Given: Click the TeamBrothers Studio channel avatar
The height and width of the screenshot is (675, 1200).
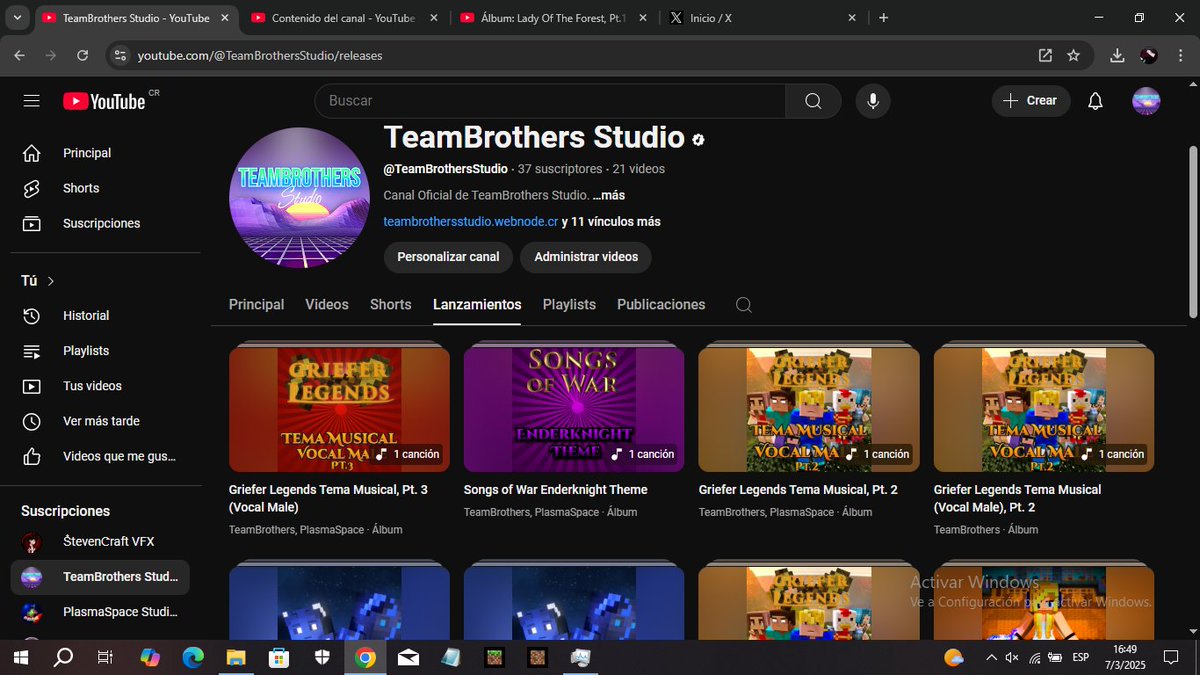Looking at the screenshot, I should coord(300,198).
